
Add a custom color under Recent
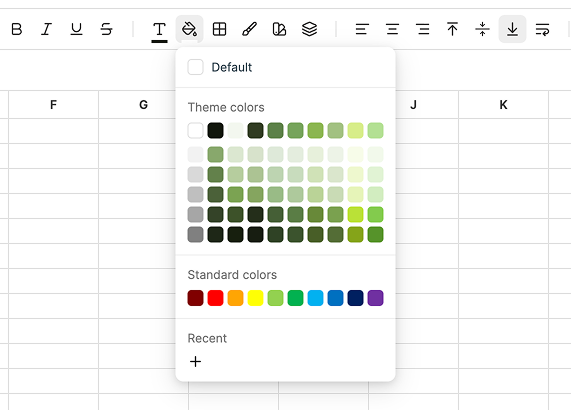coord(196,362)
